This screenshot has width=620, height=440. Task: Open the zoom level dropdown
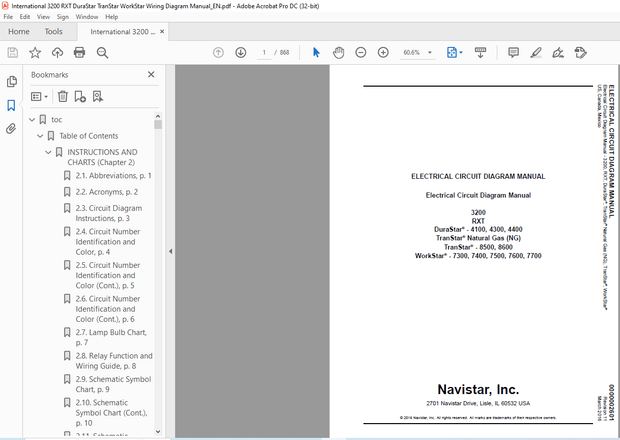click(430, 53)
